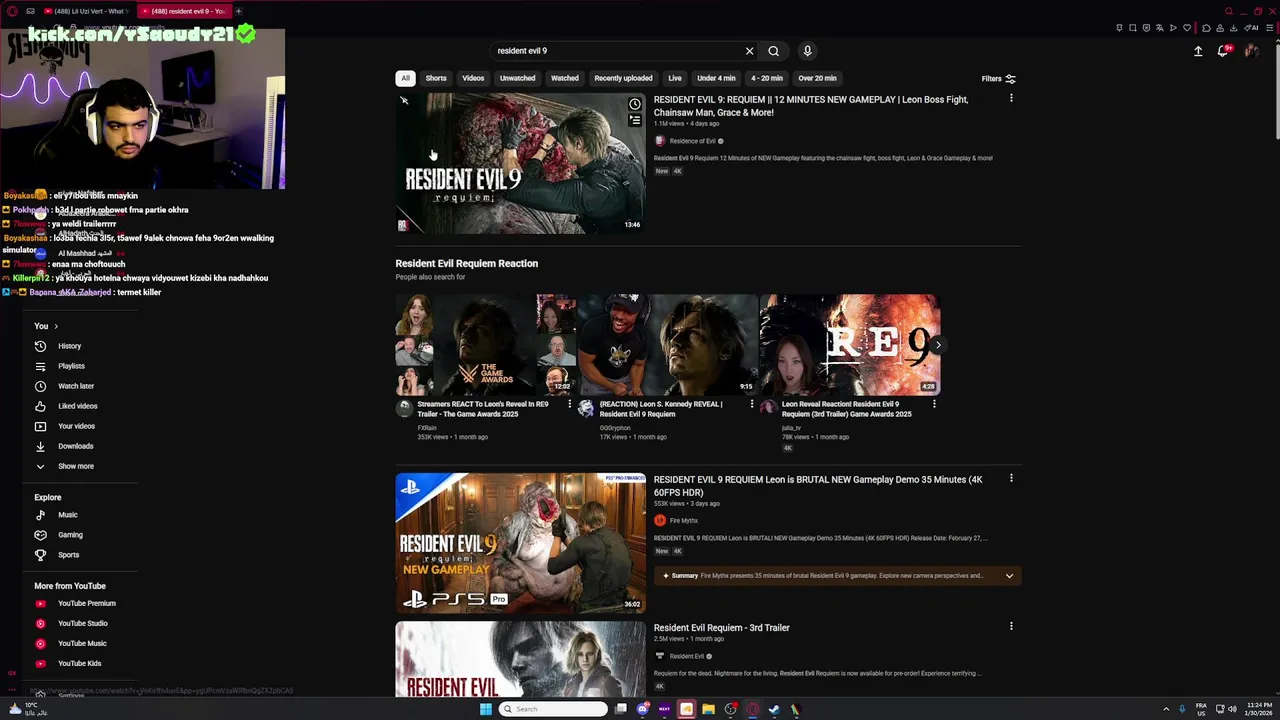Open Liked videos in the sidebar
Image resolution: width=1280 pixels, height=720 pixels.
point(77,406)
